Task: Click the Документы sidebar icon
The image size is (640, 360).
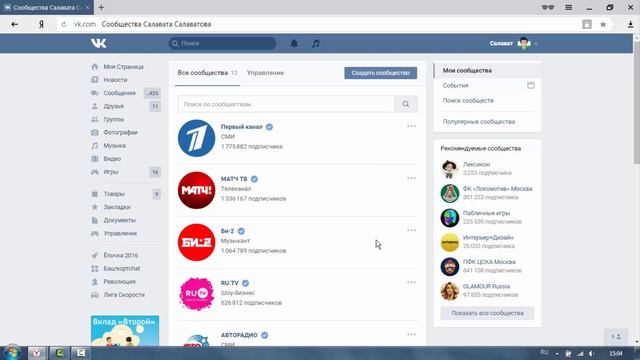Action: 95,220
